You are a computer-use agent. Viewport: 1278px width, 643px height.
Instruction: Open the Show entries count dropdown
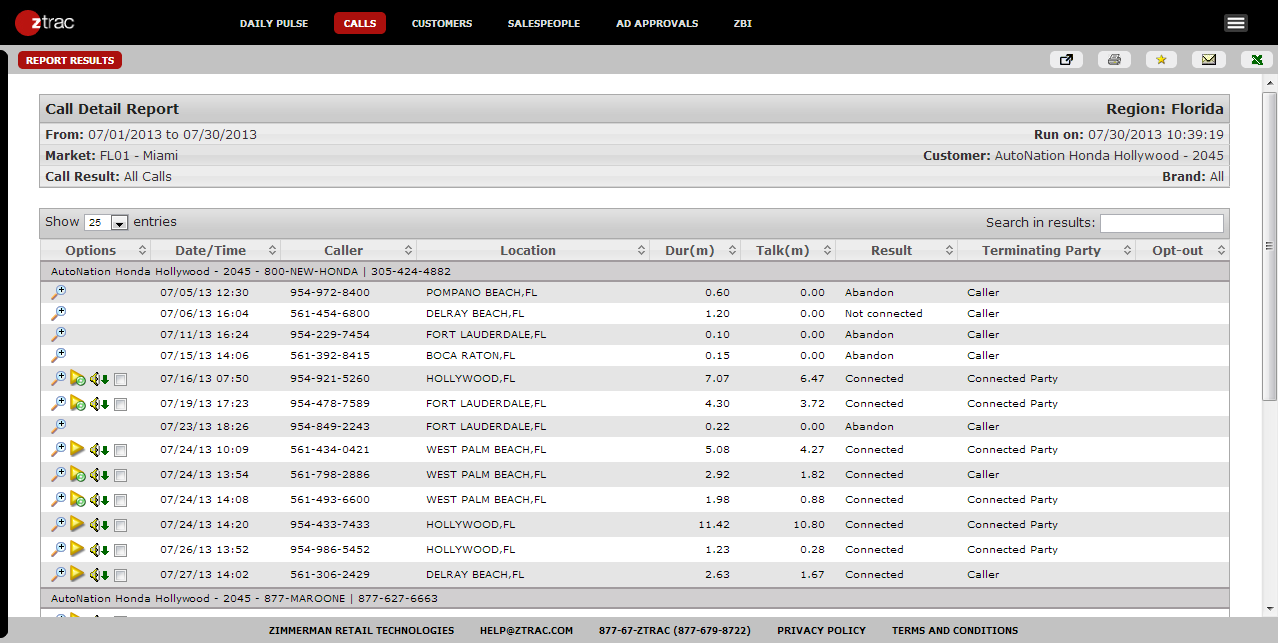pos(107,222)
